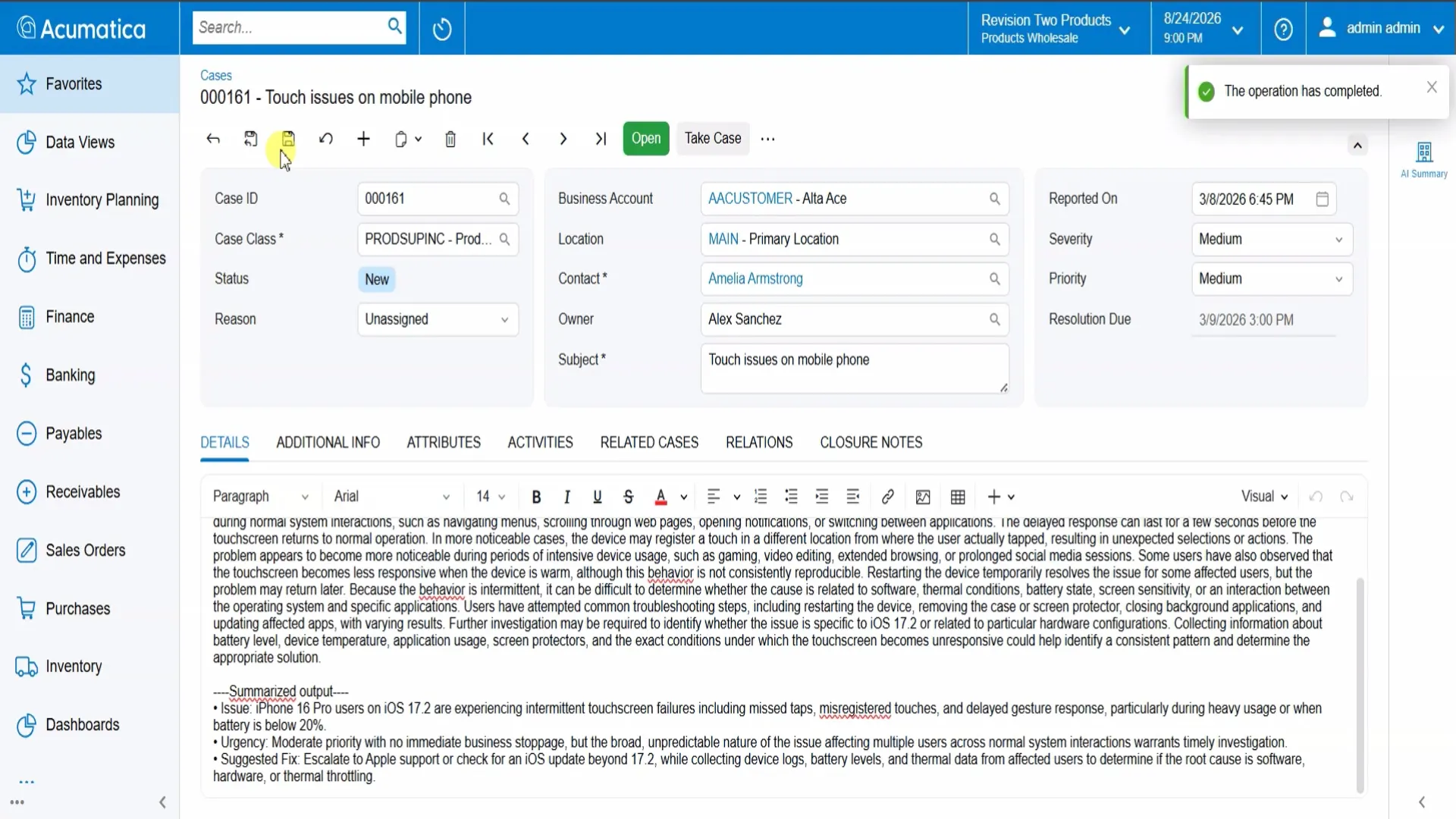Open the Reason dropdown showing Unassigned

[438, 319]
